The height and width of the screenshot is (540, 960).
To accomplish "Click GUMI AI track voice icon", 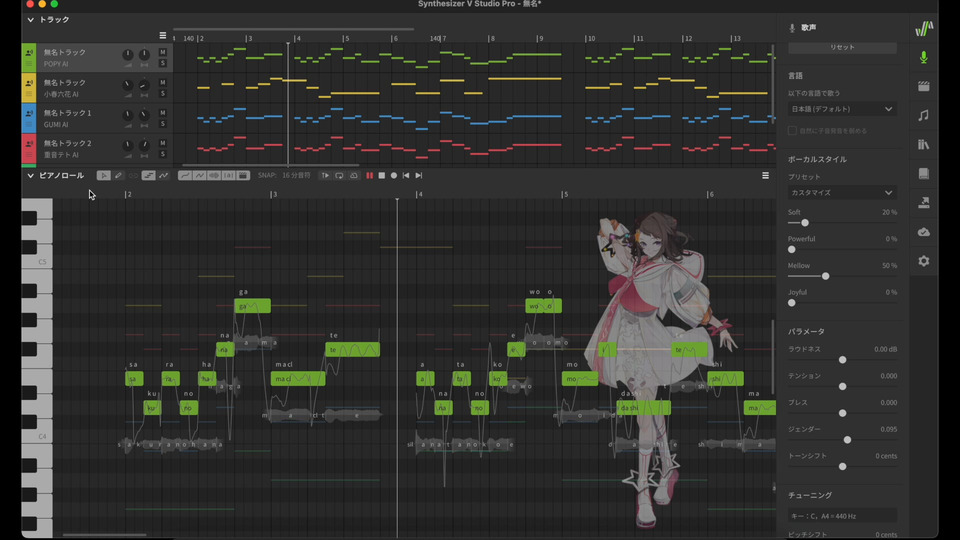I will (29, 113).
